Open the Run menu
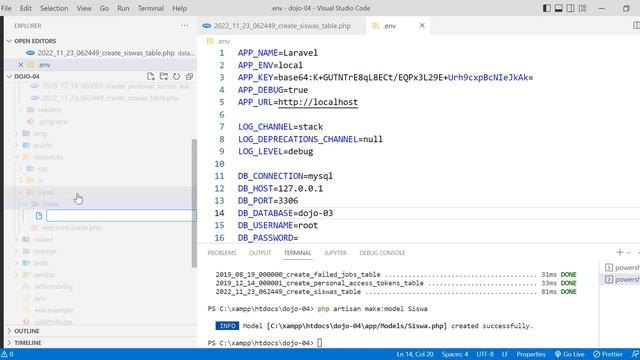The height and width of the screenshot is (360, 640). 123,8
